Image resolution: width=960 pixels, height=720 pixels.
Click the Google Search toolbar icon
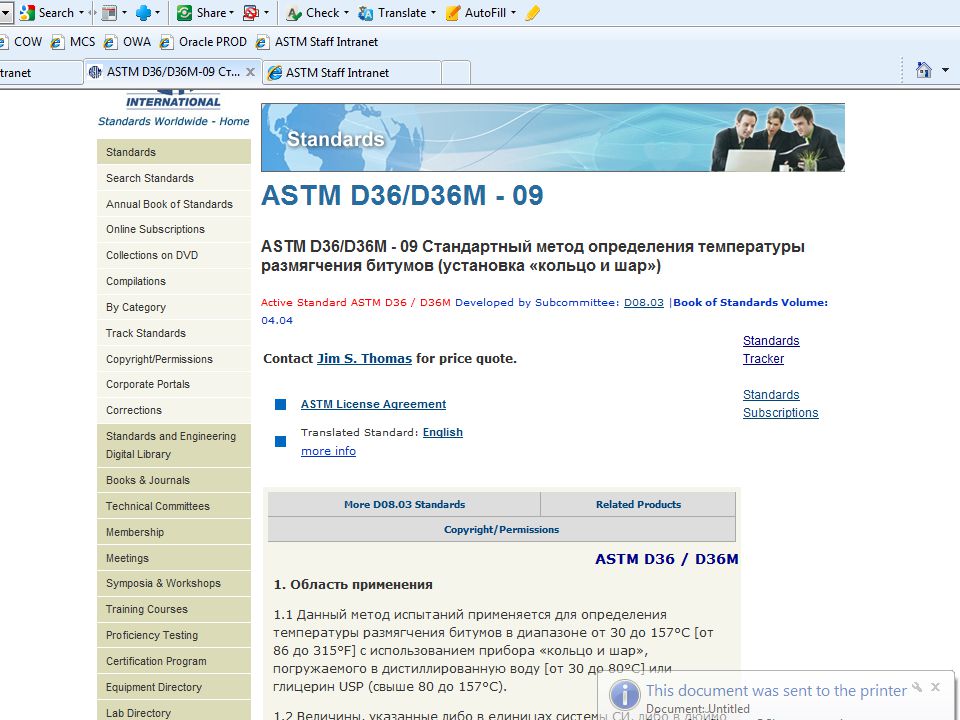27,13
